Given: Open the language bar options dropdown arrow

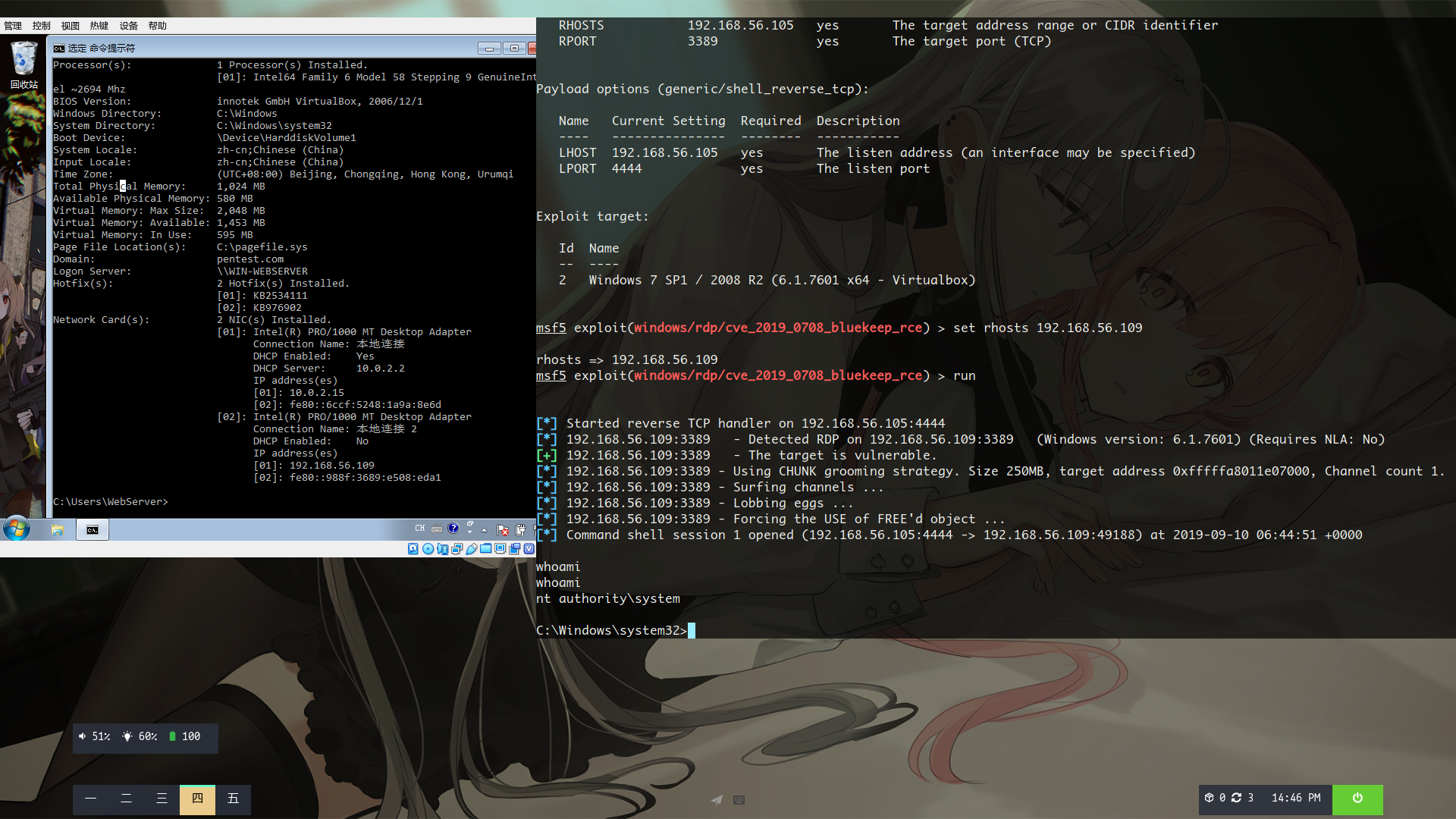Looking at the screenshot, I should coord(469,531).
